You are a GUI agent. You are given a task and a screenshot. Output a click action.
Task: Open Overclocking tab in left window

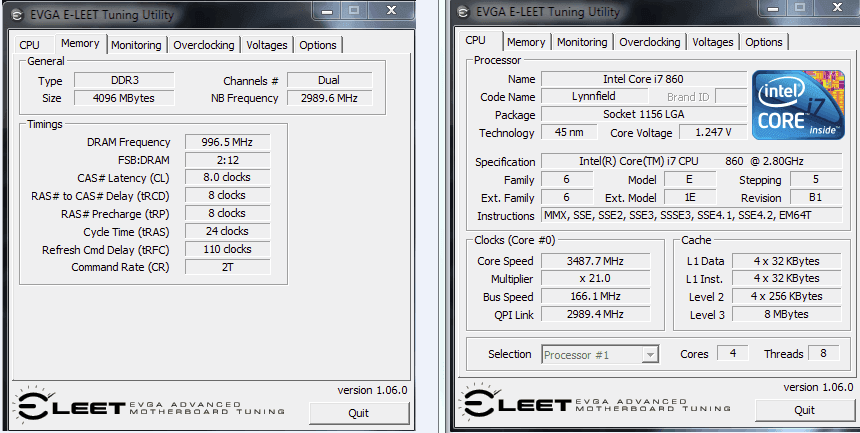click(x=203, y=45)
